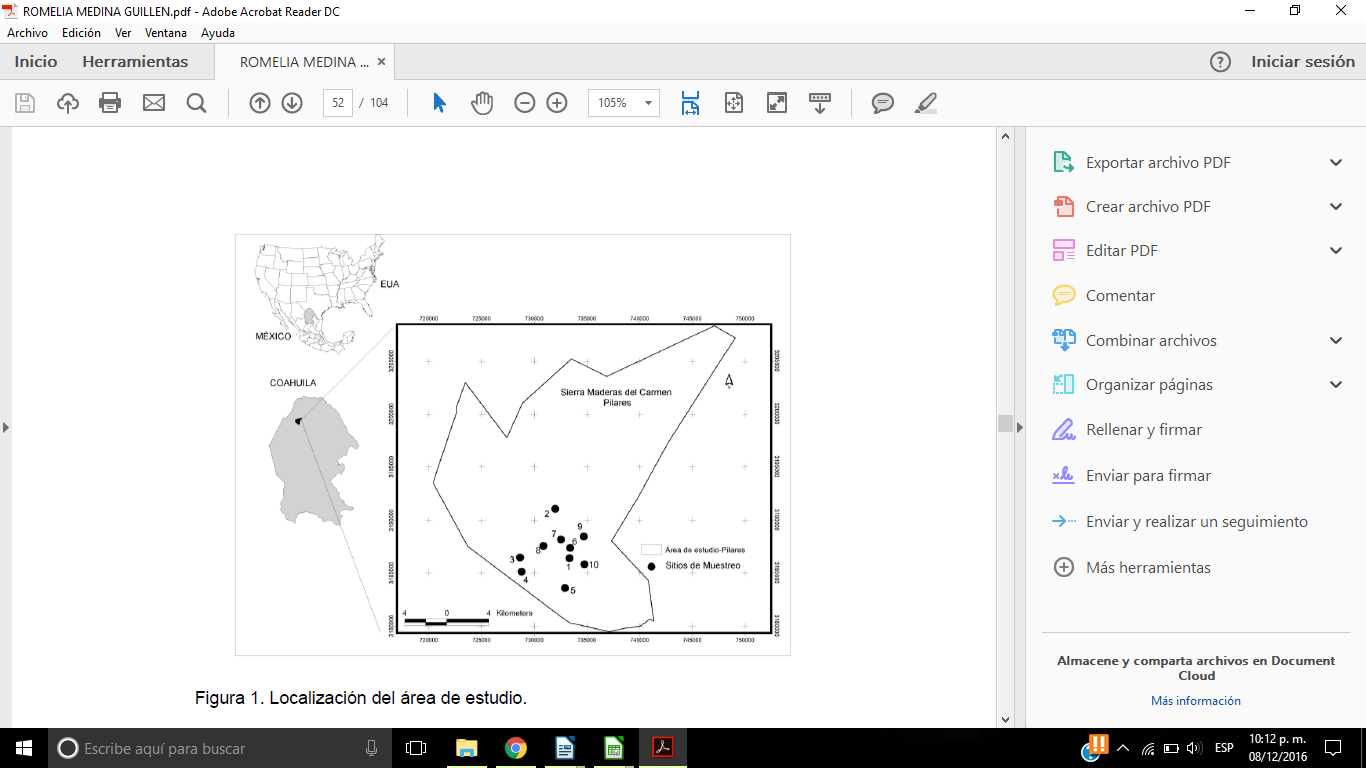Expand the Exportar archivo PDF section
The image size is (1366, 768).
pyautogui.click(x=1336, y=163)
